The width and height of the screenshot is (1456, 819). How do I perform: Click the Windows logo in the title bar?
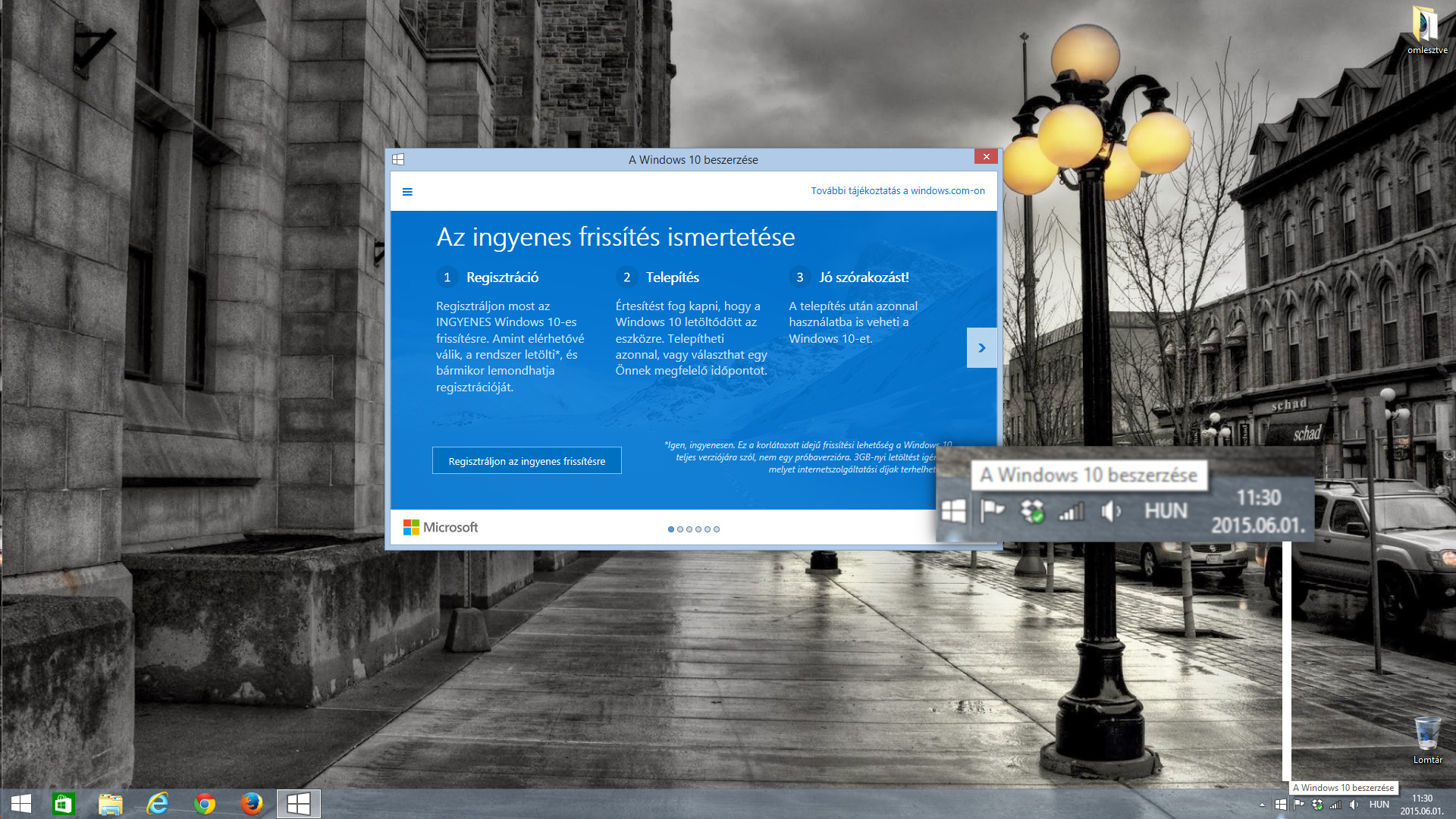[x=399, y=159]
